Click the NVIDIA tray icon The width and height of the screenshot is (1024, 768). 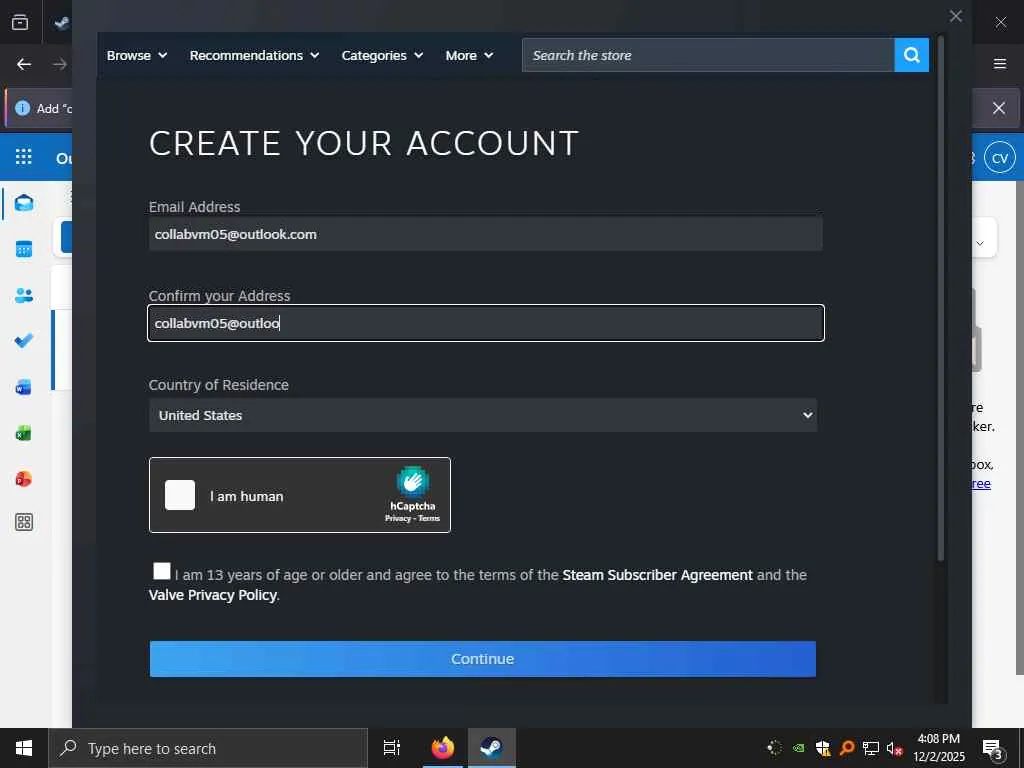[x=798, y=748]
